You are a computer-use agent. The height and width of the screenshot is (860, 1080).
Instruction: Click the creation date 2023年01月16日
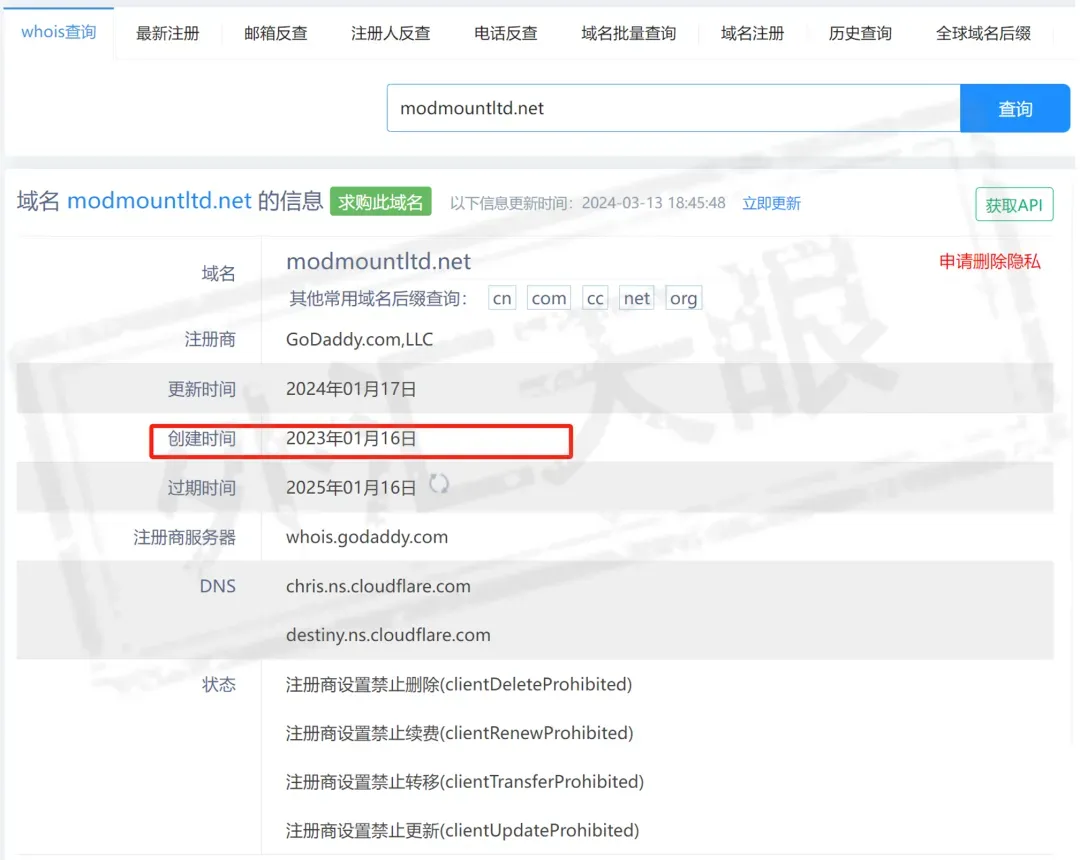[351, 439]
